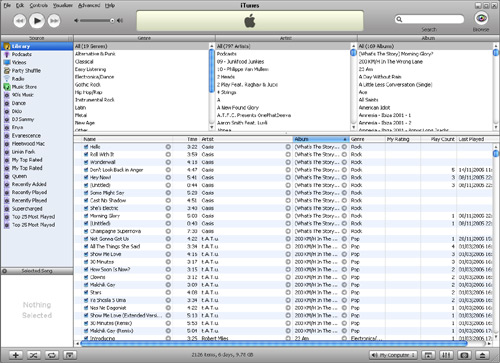This screenshot has height=363, width=500.
Task: Select the Library source
Action: point(37,46)
